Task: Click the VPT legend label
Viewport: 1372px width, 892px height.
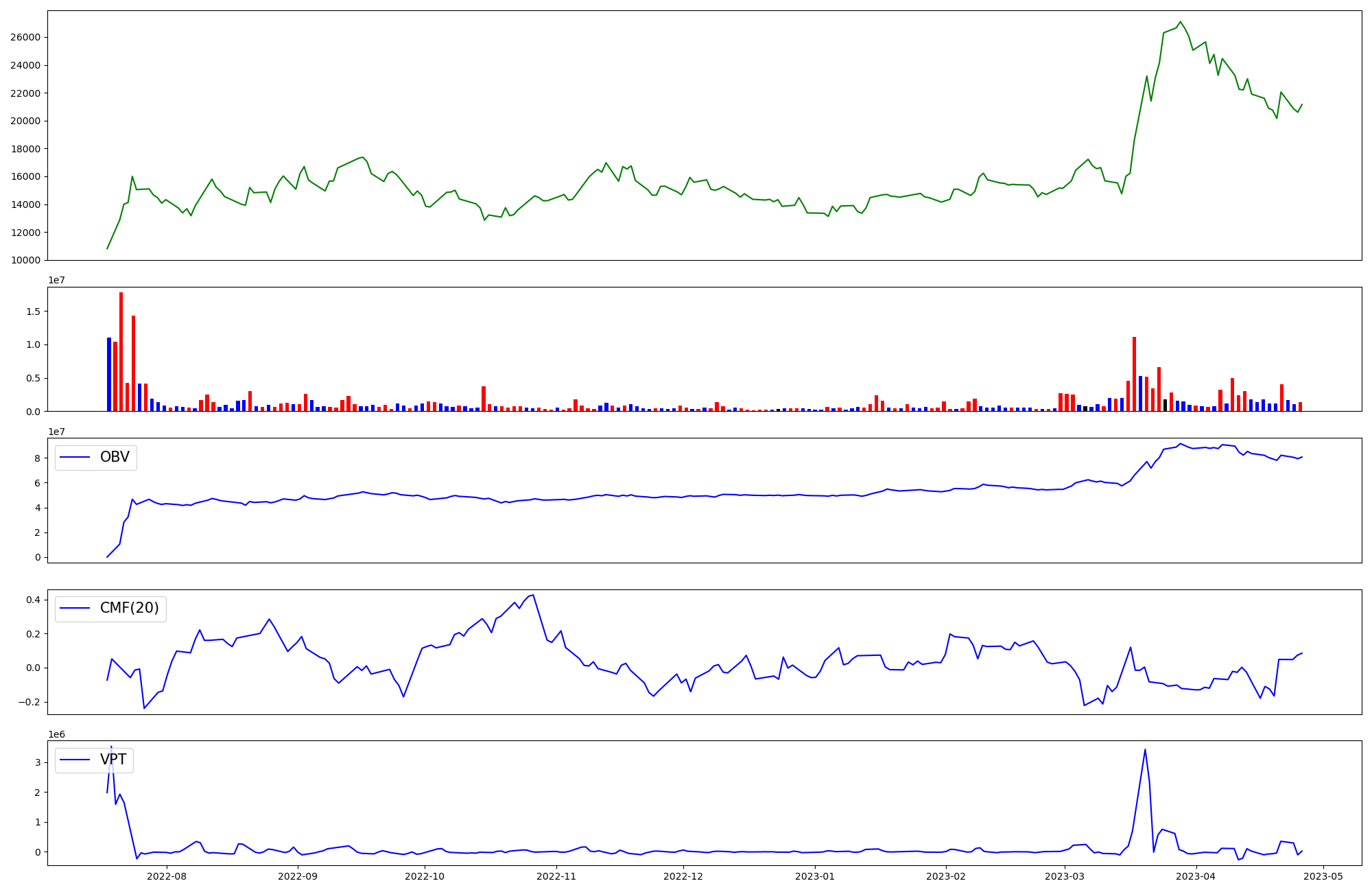Action: pyautogui.click(x=113, y=760)
